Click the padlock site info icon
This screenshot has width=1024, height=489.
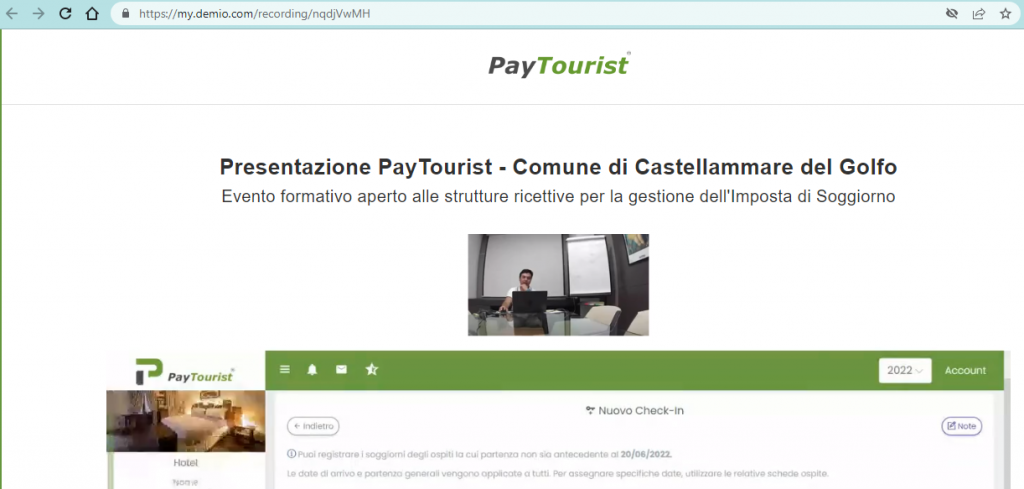125,14
